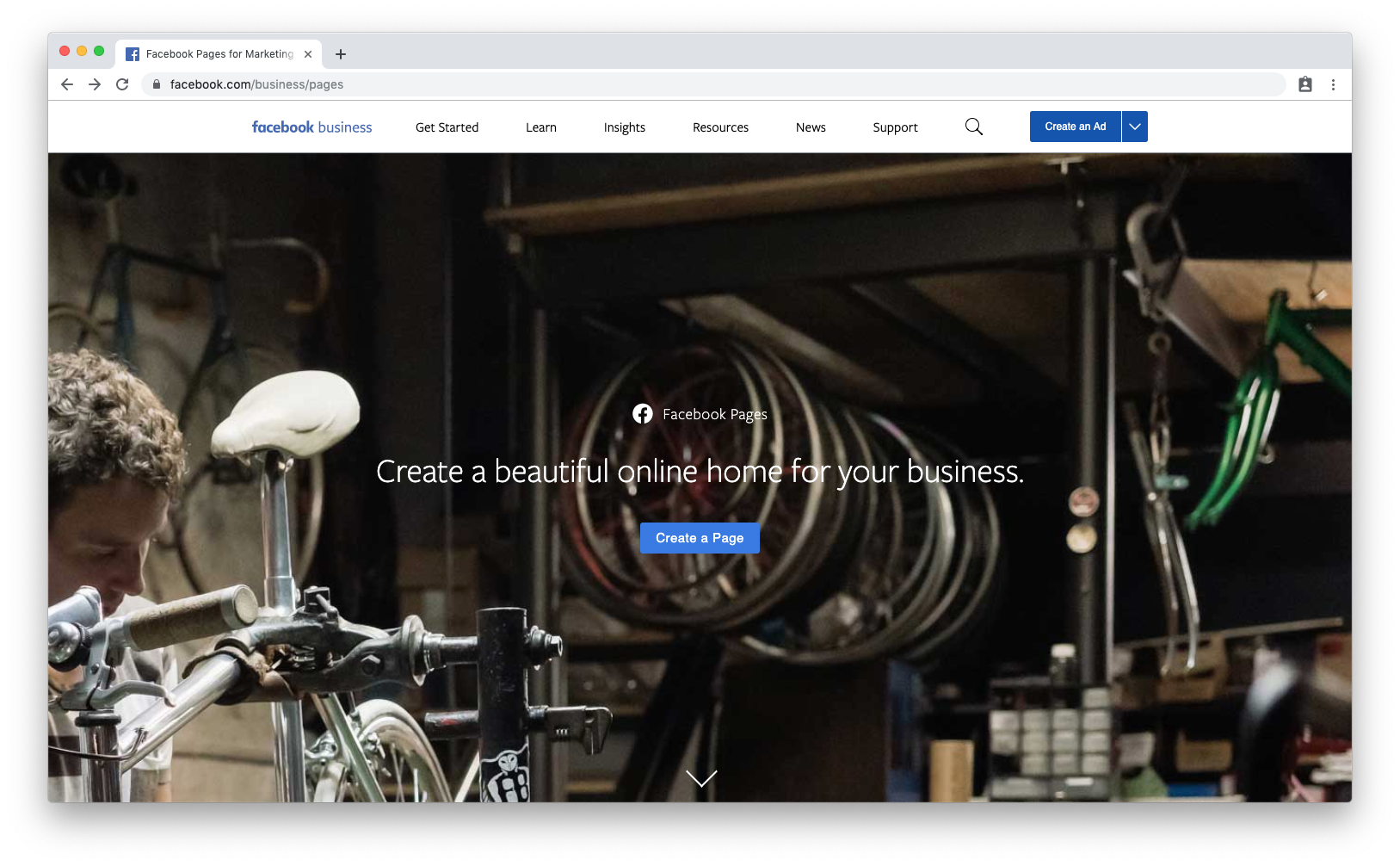Close the Facebook Pages for Marketing tab

[308, 54]
